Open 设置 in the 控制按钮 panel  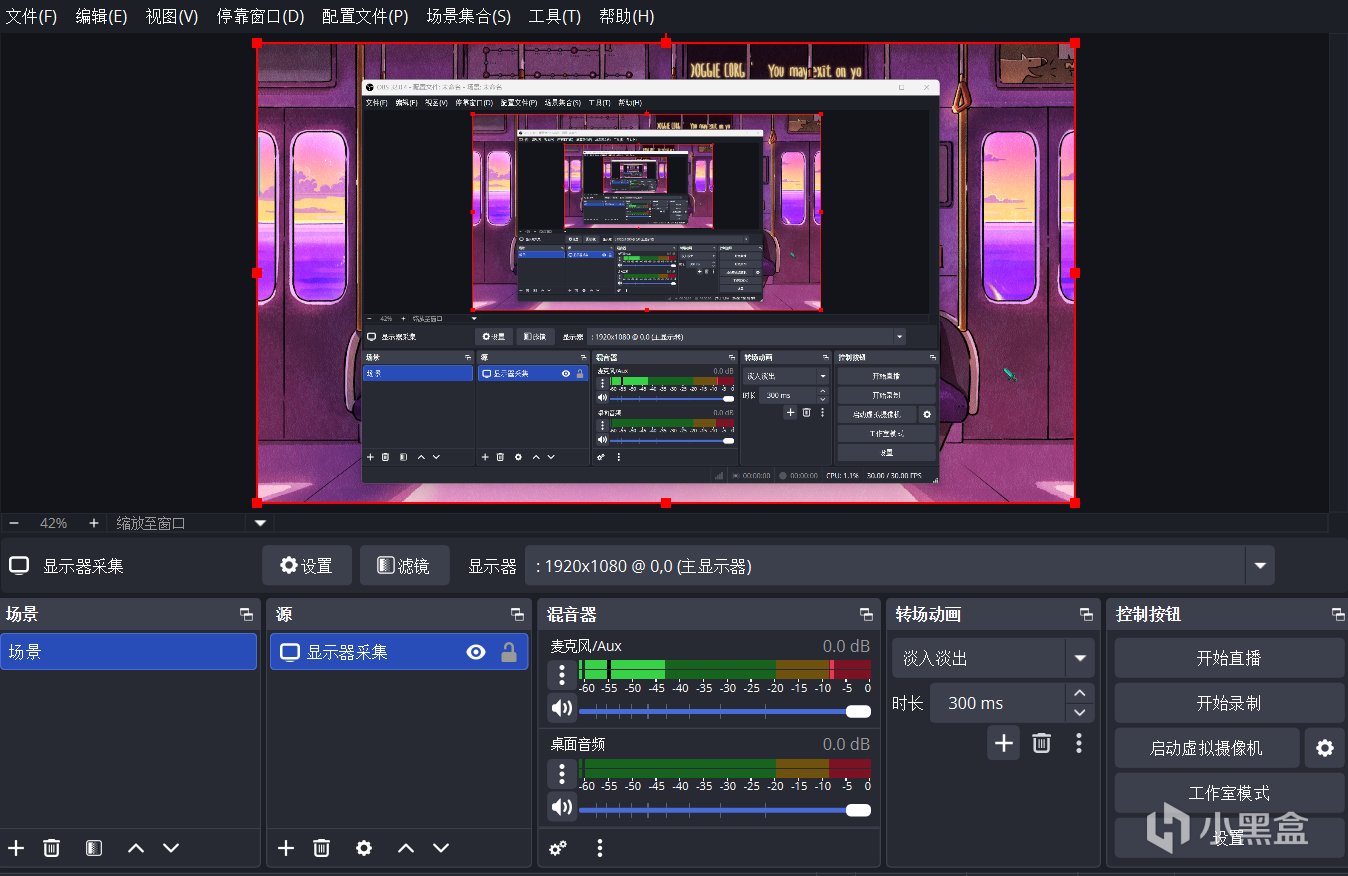point(1229,837)
